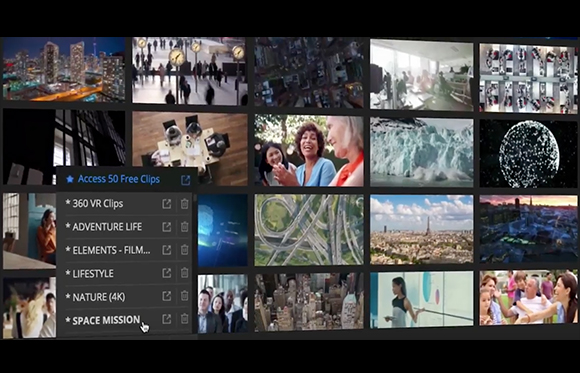Image resolution: width=580 pixels, height=373 pixels.
Task: Open the woman presenting charts clip thumbnail
Action: (421, 299)
